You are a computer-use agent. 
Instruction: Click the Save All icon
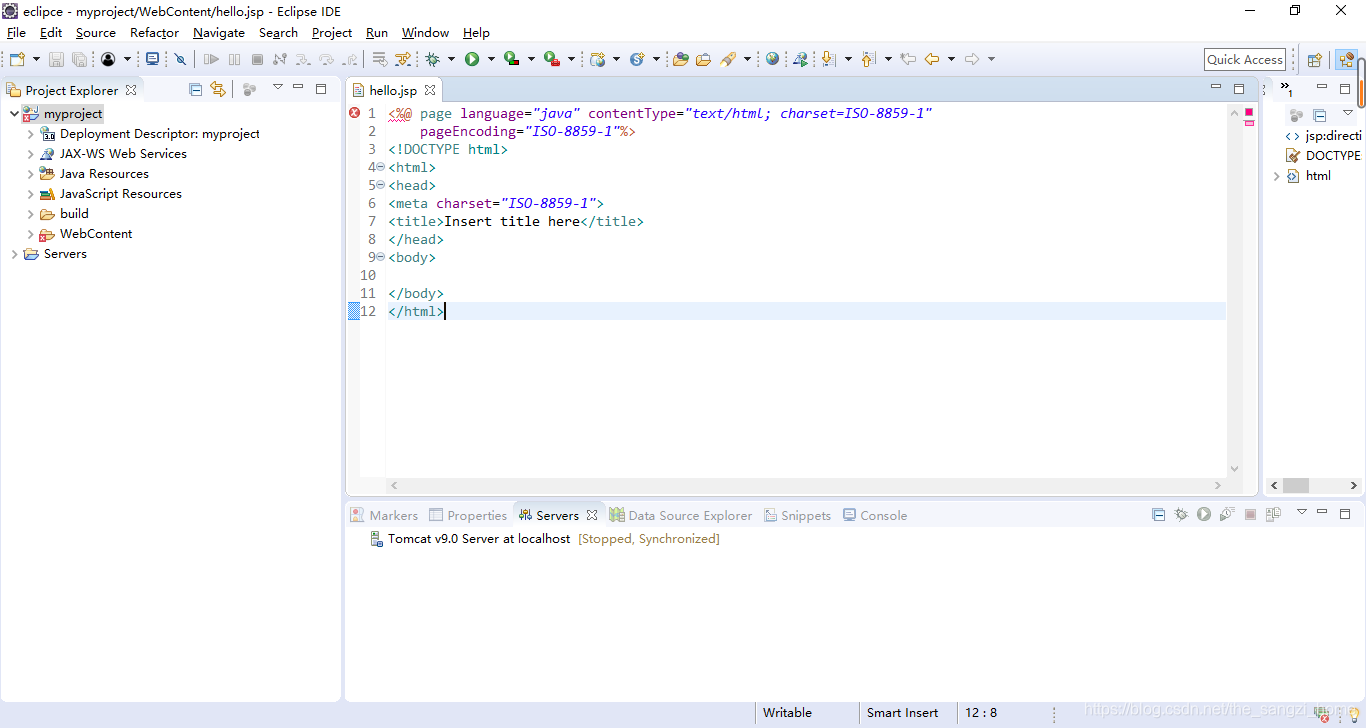(79, 59)
